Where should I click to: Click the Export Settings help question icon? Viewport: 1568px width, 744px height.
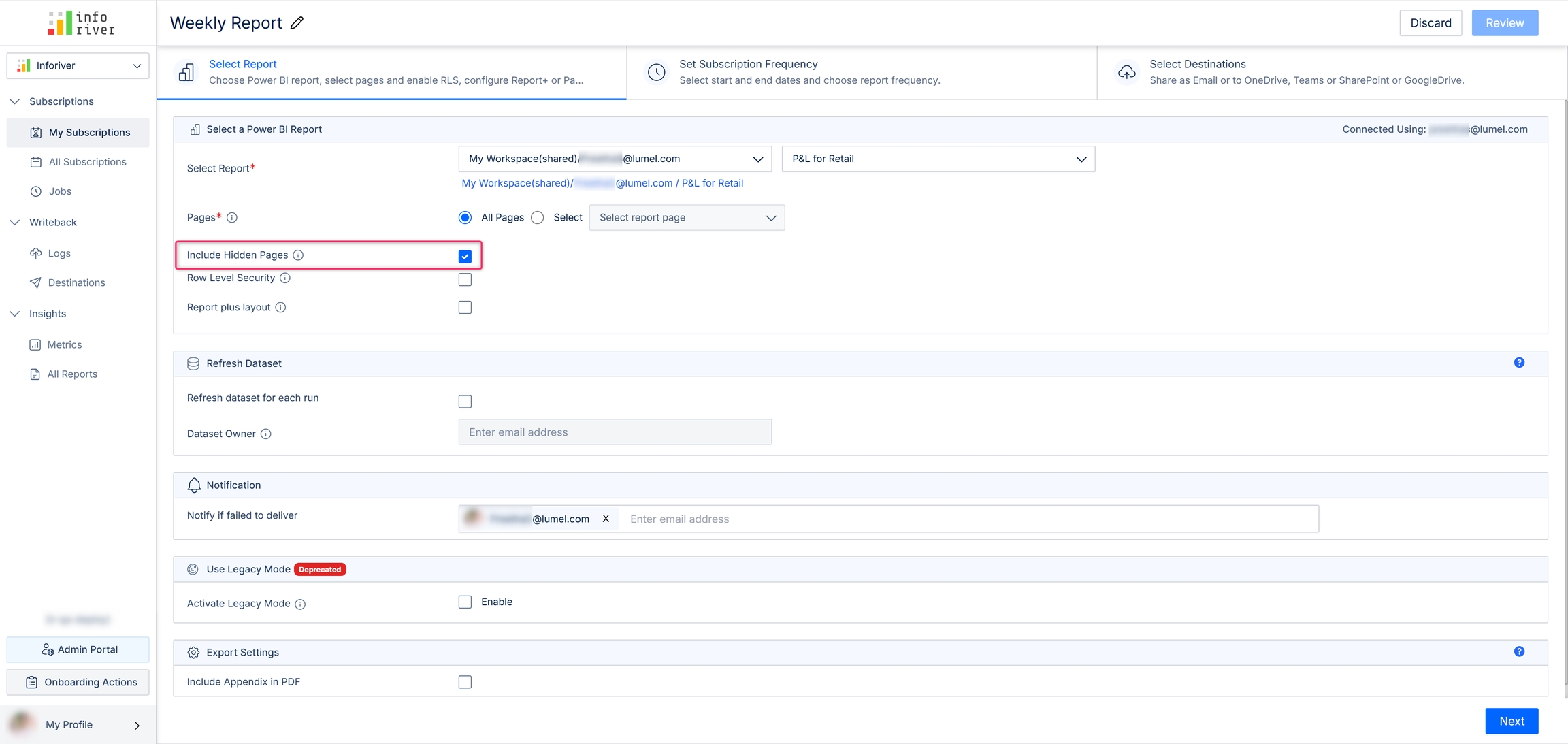point(1519,652)
